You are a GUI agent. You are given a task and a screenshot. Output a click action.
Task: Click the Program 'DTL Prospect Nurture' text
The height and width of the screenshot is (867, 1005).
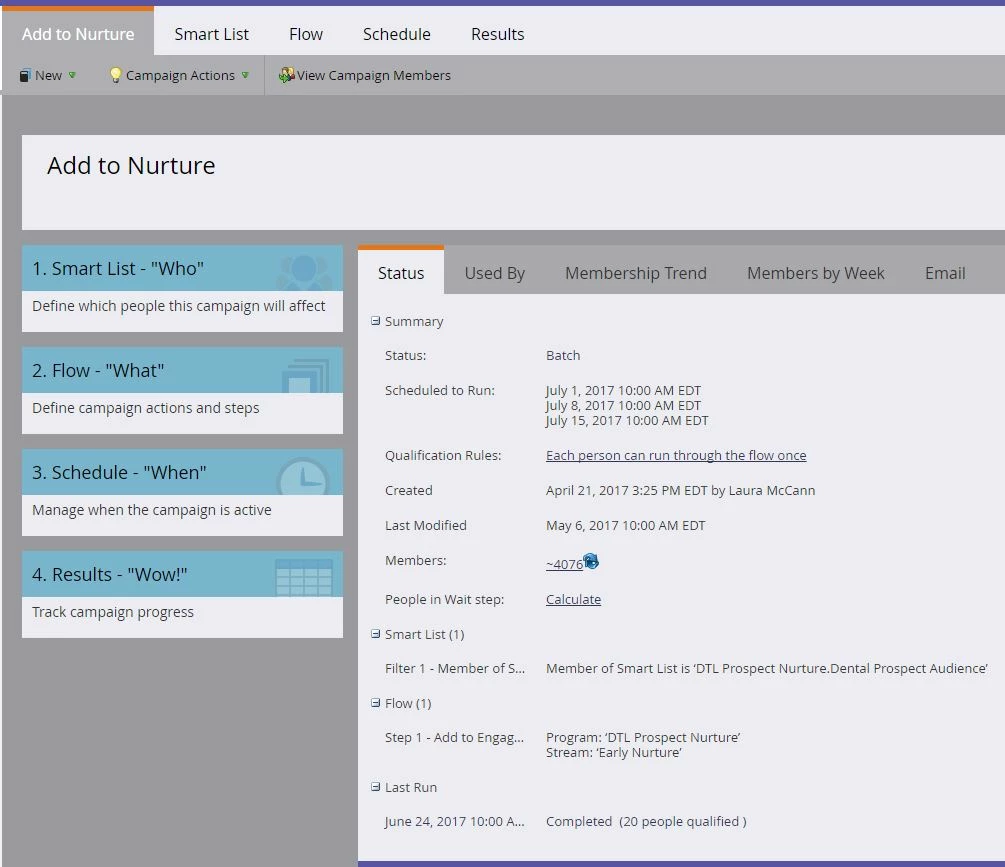tap(644, 738)
